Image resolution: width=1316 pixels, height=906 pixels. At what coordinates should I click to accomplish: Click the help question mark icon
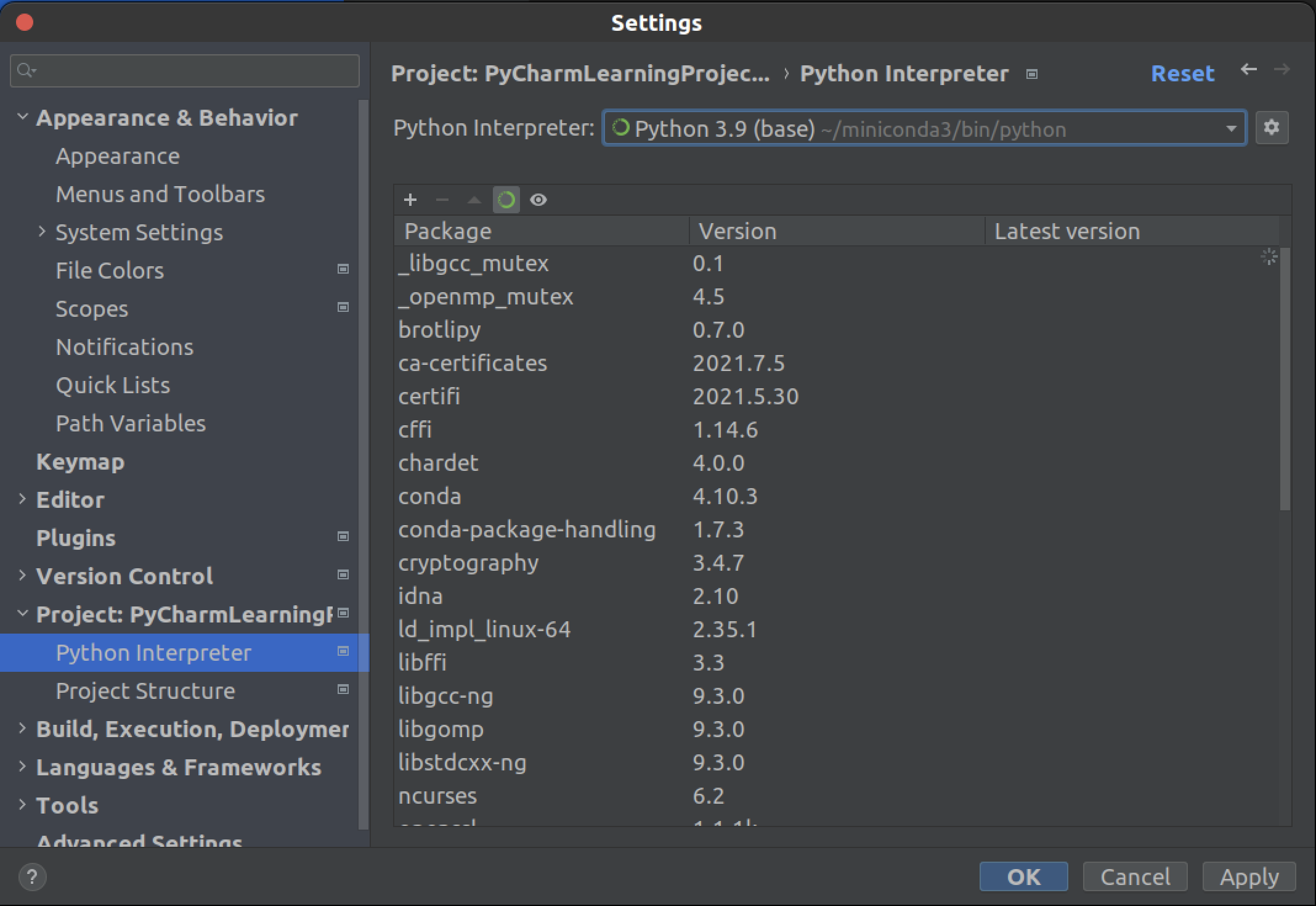32,876
